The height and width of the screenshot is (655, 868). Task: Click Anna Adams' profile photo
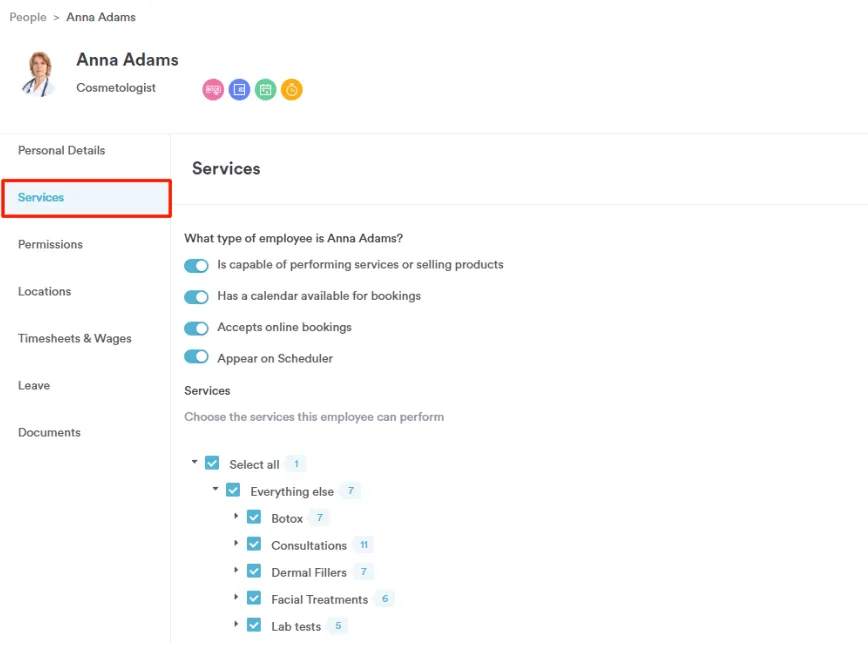click(x=40, y=74)
